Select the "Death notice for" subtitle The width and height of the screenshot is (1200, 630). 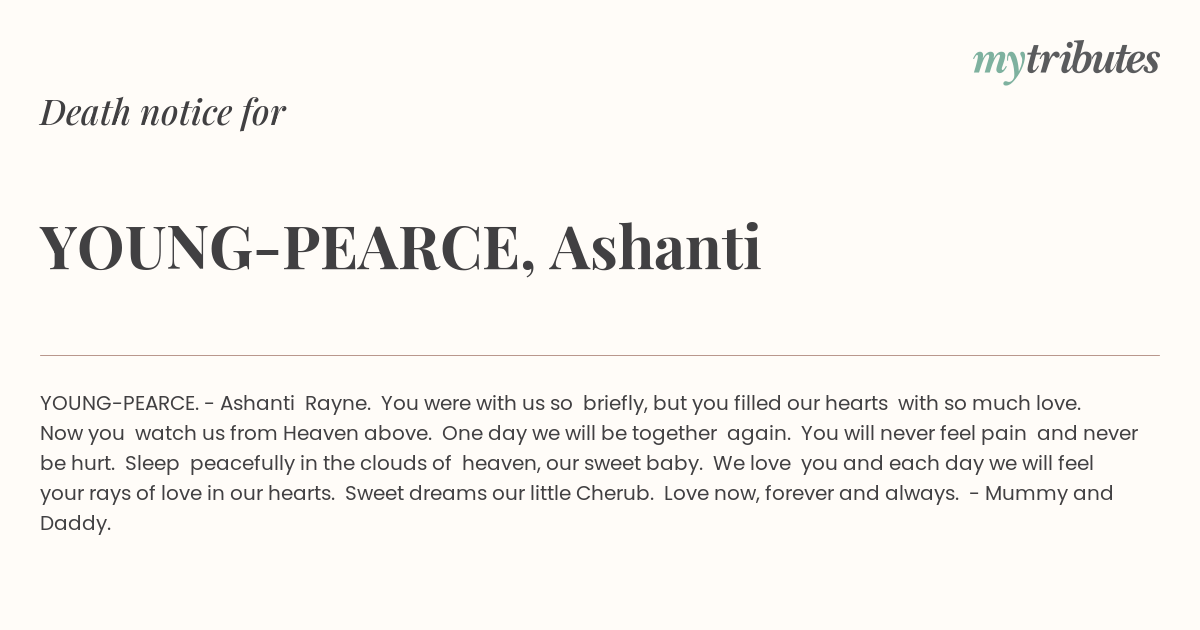(163, 113)
